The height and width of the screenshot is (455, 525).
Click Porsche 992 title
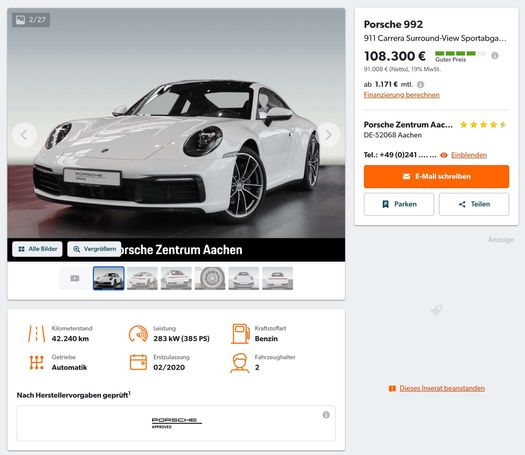pos(393,24)
